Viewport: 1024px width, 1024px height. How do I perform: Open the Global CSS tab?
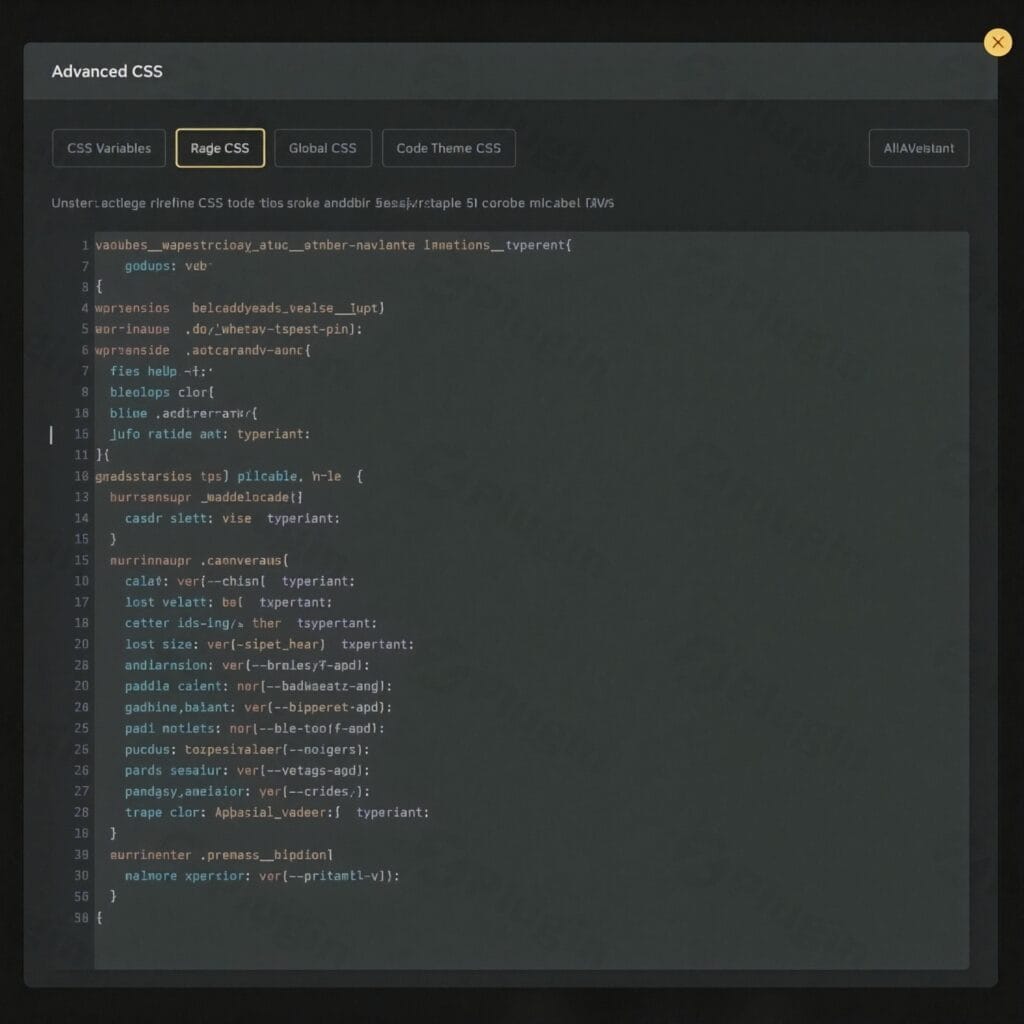pyautogui.click(x=322, y=148)
